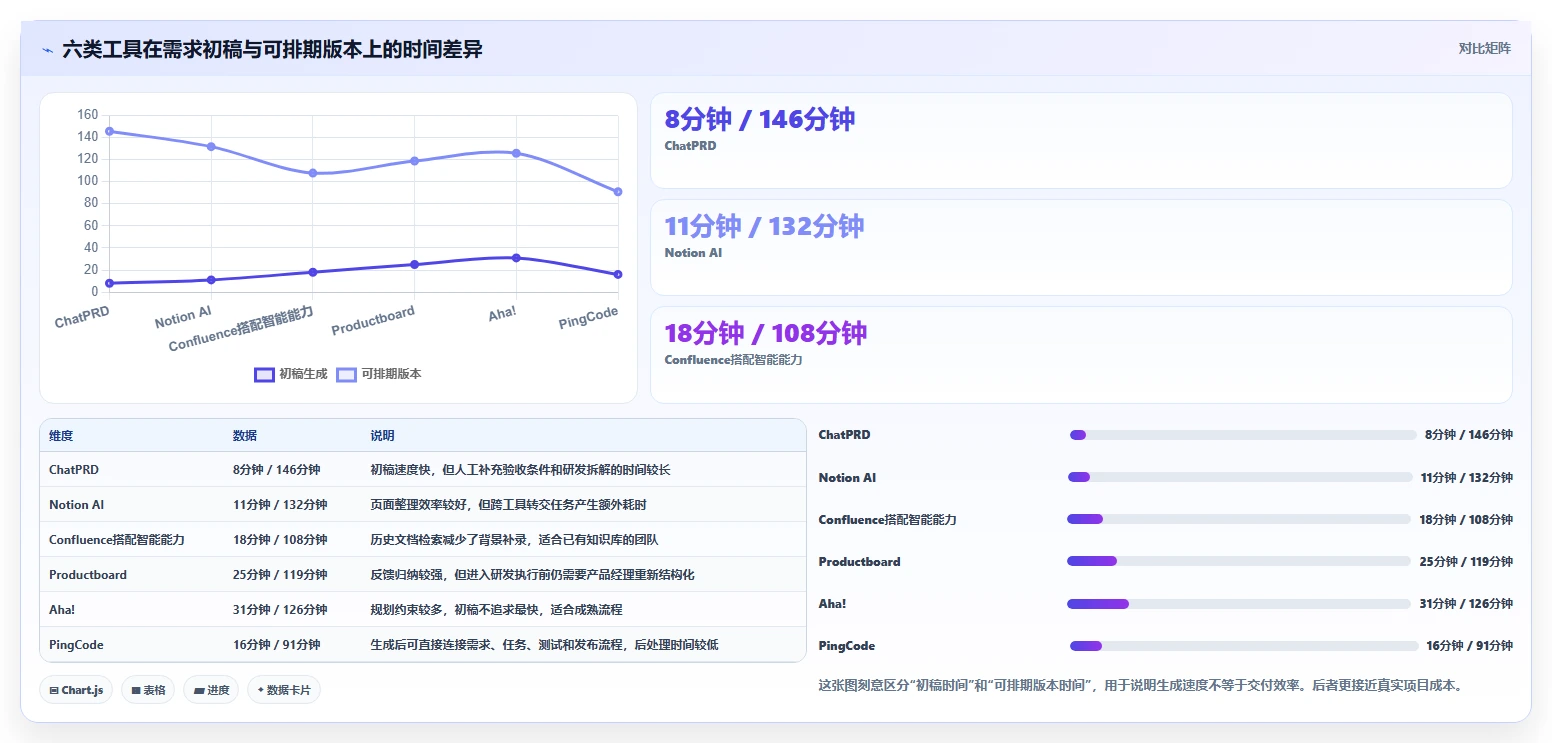Click the 可排期版本 data point for Aha!
Screen dimensions: 1552x743
tap(516, 153)
